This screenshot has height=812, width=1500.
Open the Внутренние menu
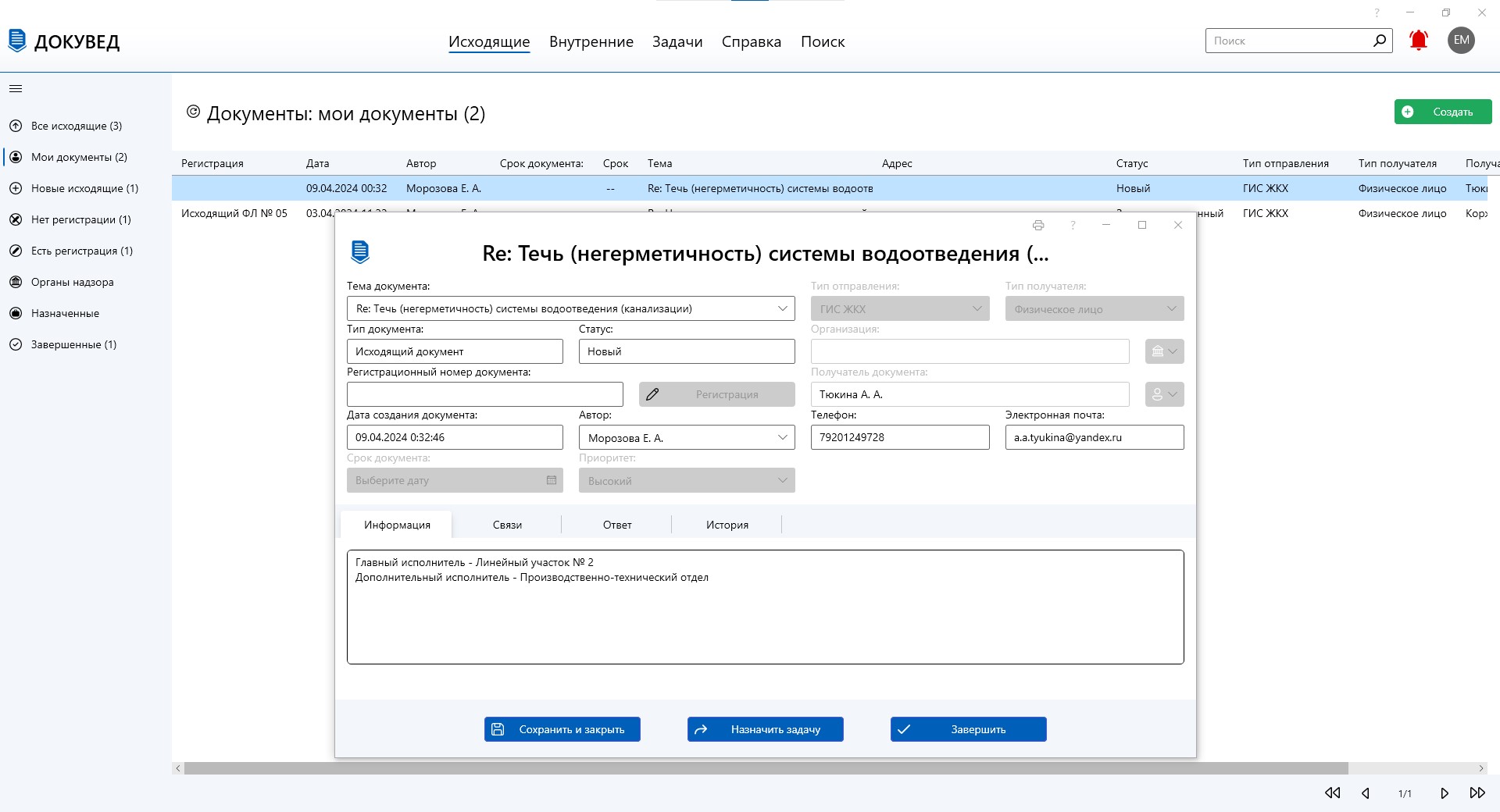pos(591,41)
